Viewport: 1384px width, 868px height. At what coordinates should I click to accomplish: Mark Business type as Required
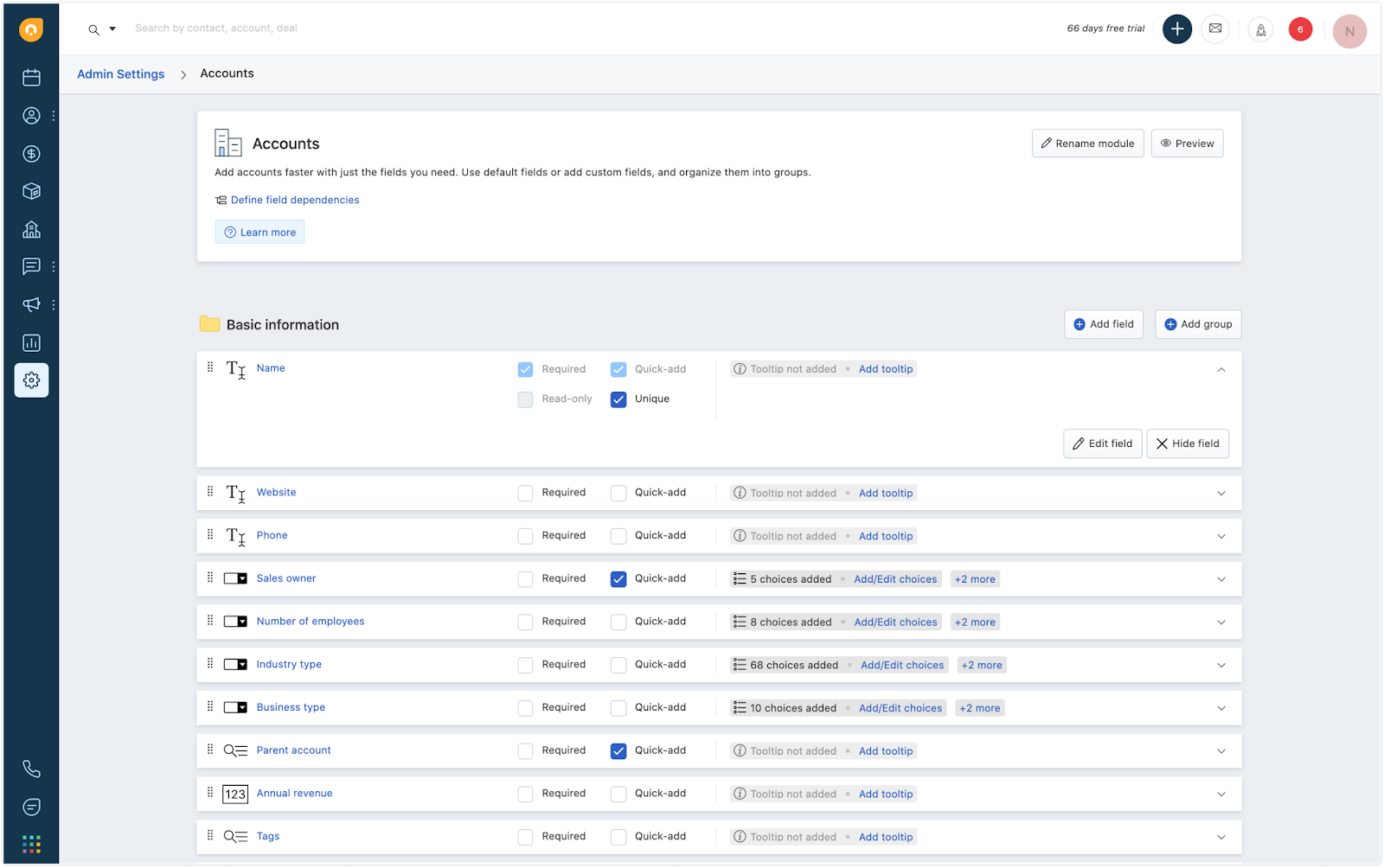pyautogui.click(x=525, y=708)
